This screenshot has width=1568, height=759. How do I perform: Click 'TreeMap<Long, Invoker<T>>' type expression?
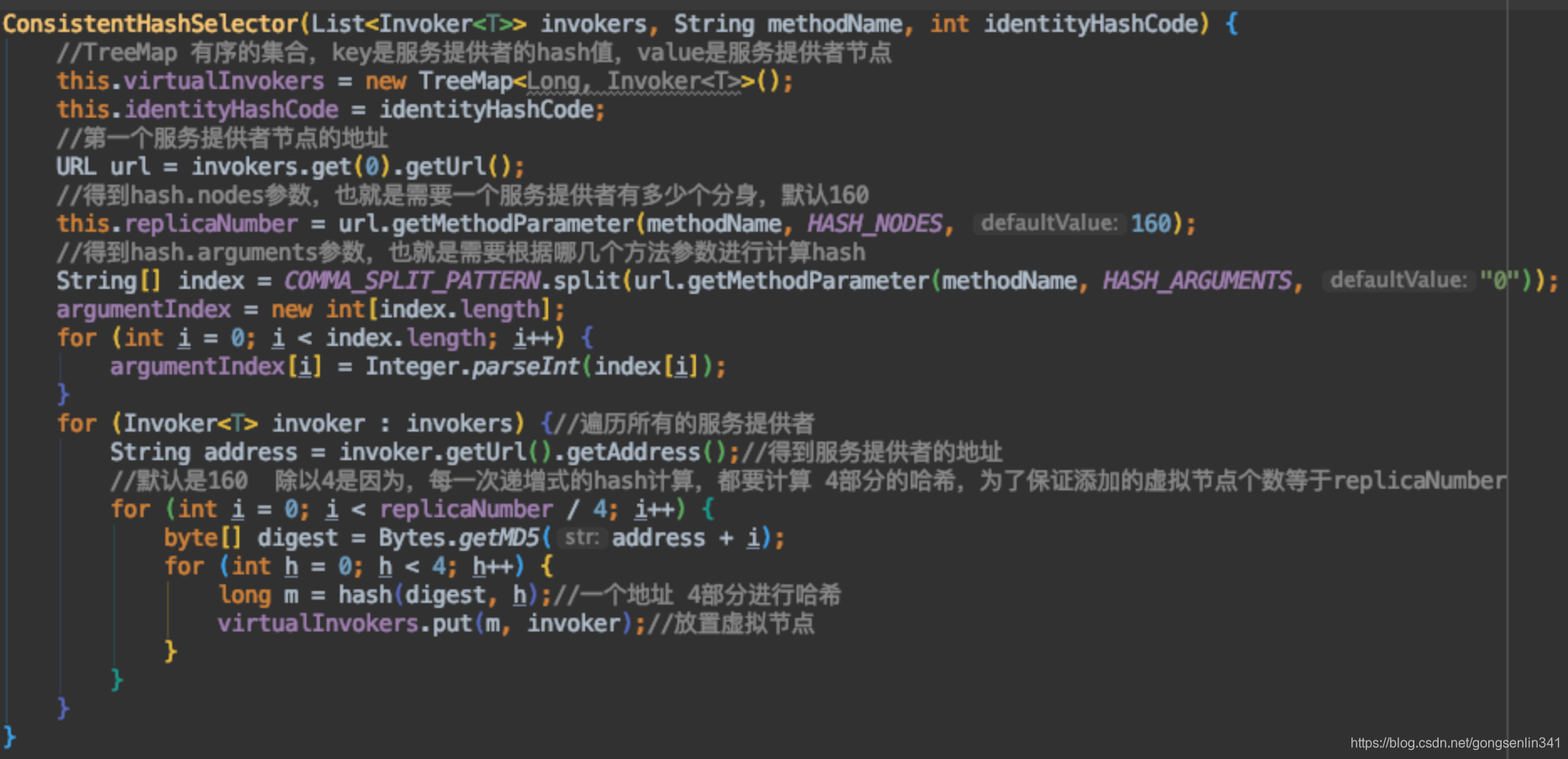point(587,81)
